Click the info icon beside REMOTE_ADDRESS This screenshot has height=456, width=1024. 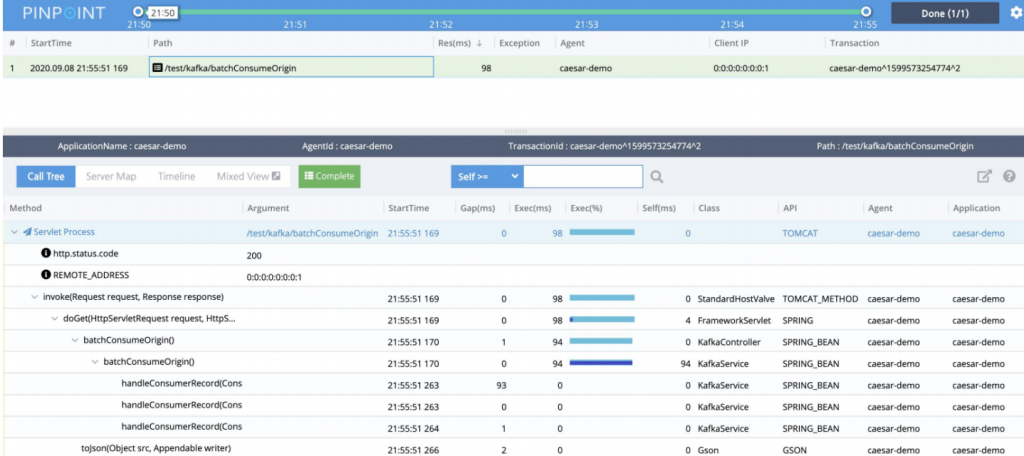pos(46,275)
